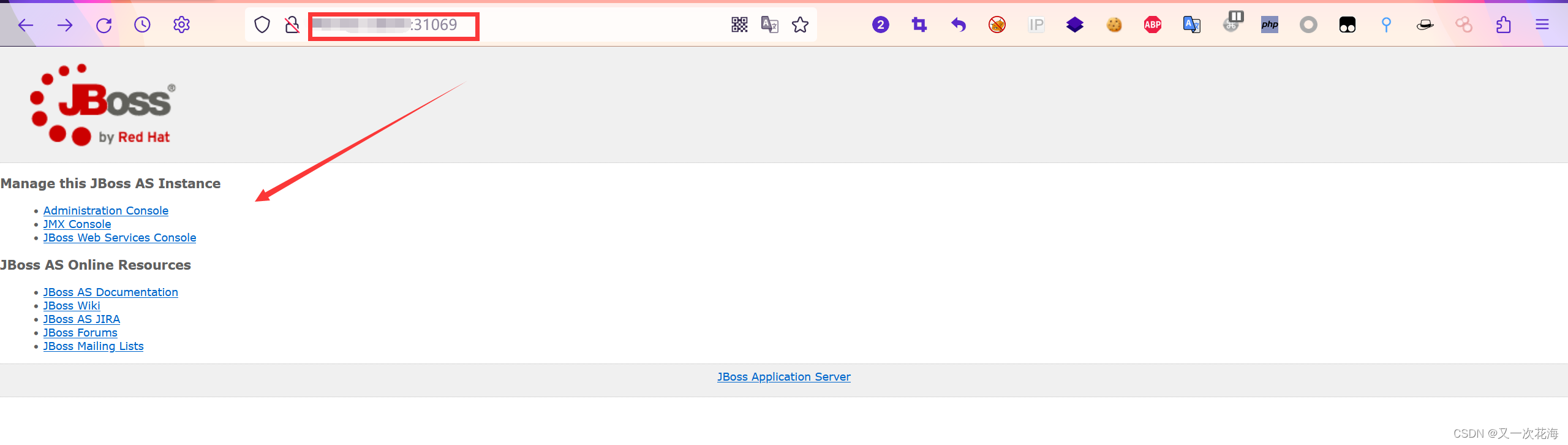Open browser settings gear icon
This screenshot has height=445, width=1568.
181,25
